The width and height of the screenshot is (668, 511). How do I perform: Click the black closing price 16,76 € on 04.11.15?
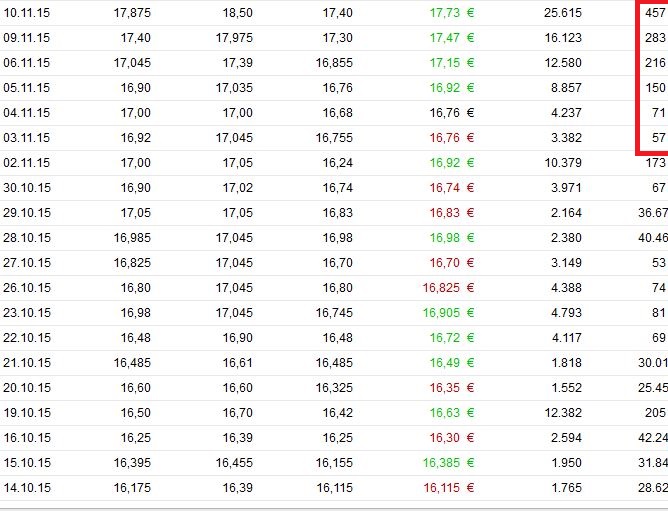coord(451,112)
